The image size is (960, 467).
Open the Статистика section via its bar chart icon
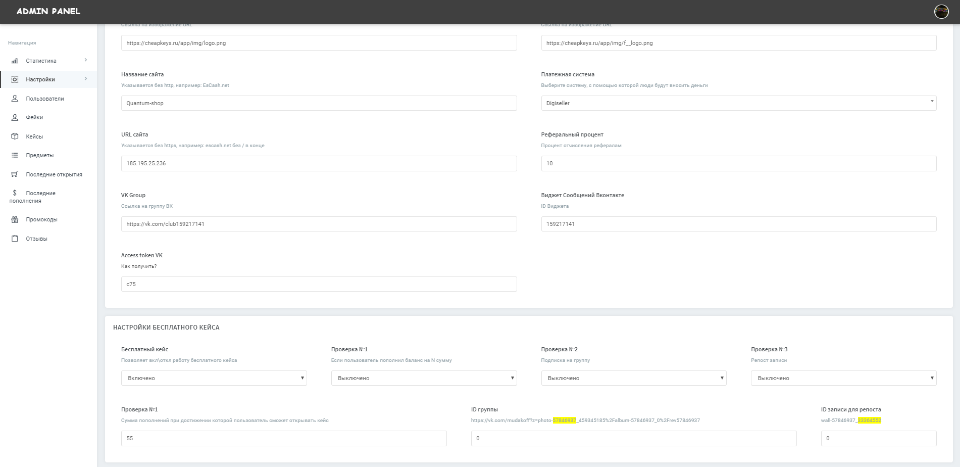pyautogui.click(x=15, y=61)
